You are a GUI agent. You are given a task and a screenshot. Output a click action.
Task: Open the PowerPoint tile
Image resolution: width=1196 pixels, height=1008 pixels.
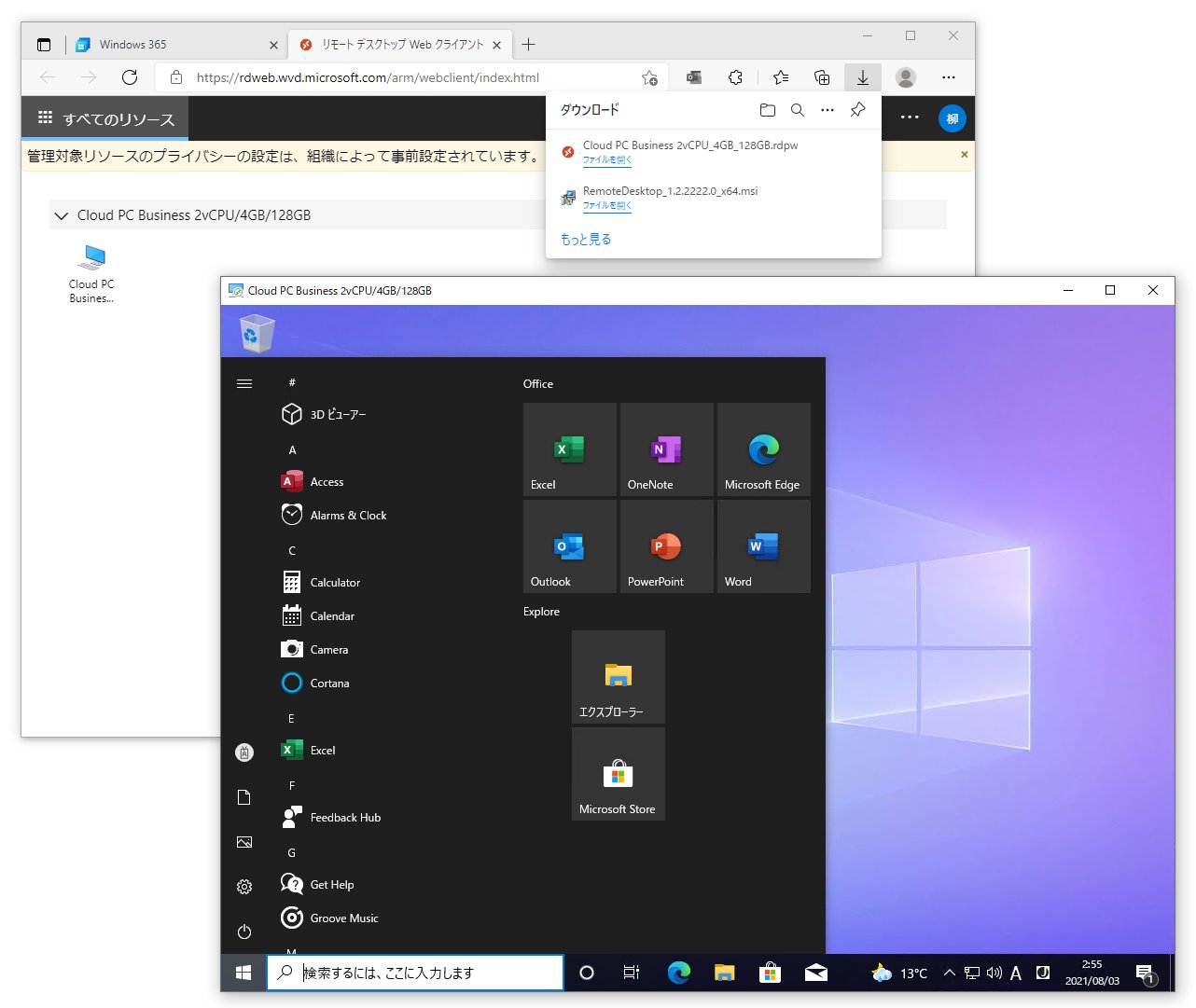667,546
